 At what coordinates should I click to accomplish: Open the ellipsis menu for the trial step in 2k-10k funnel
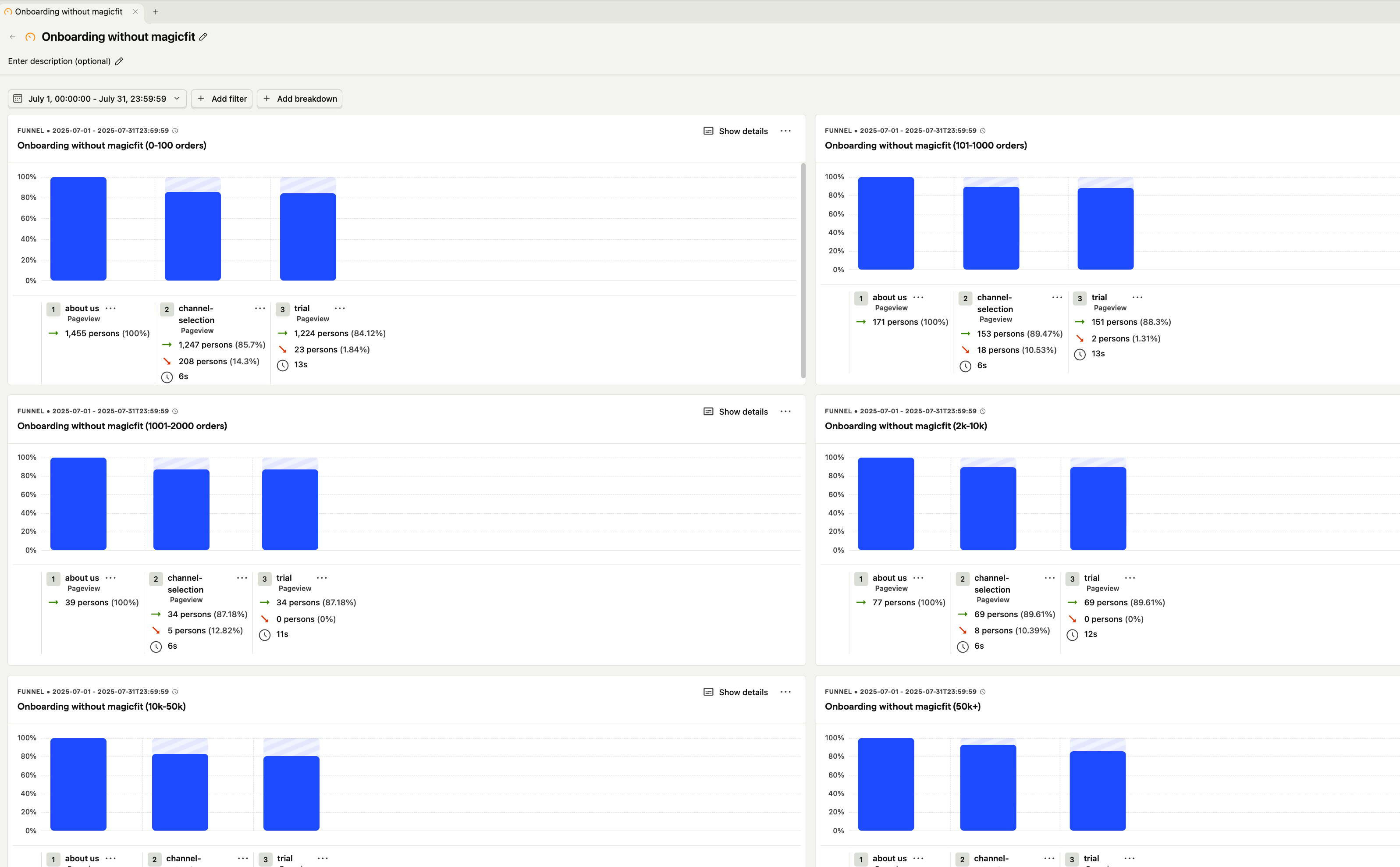pyautogui.click(x=1130, y=578)
